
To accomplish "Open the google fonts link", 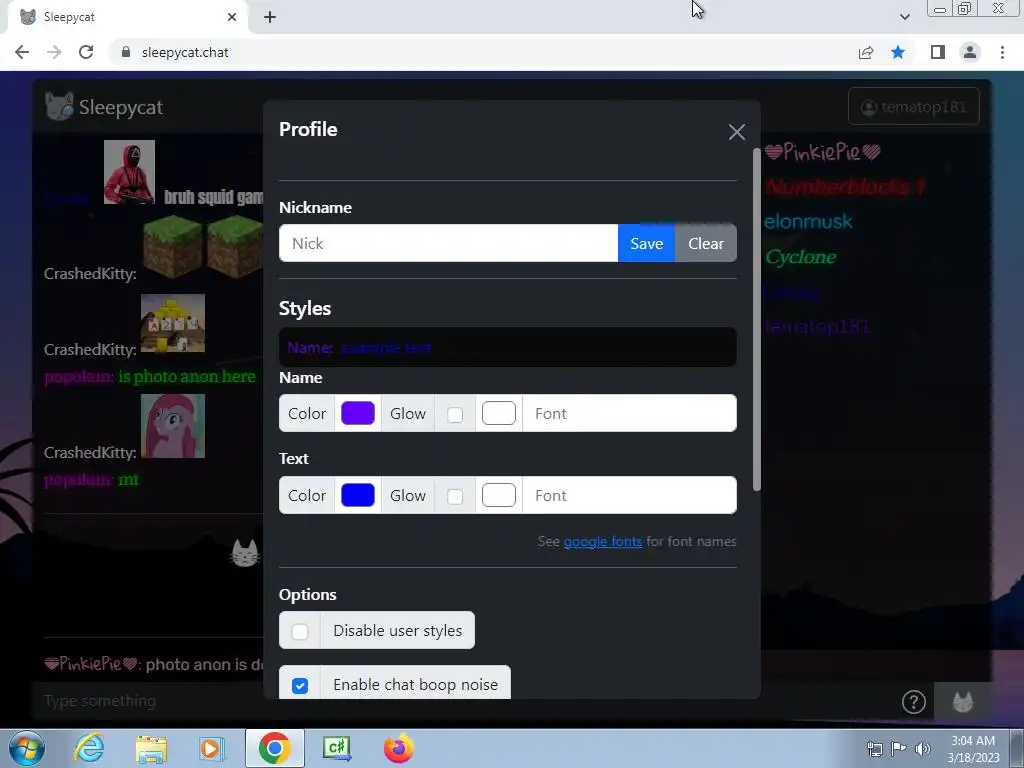I will click(603, 541).
